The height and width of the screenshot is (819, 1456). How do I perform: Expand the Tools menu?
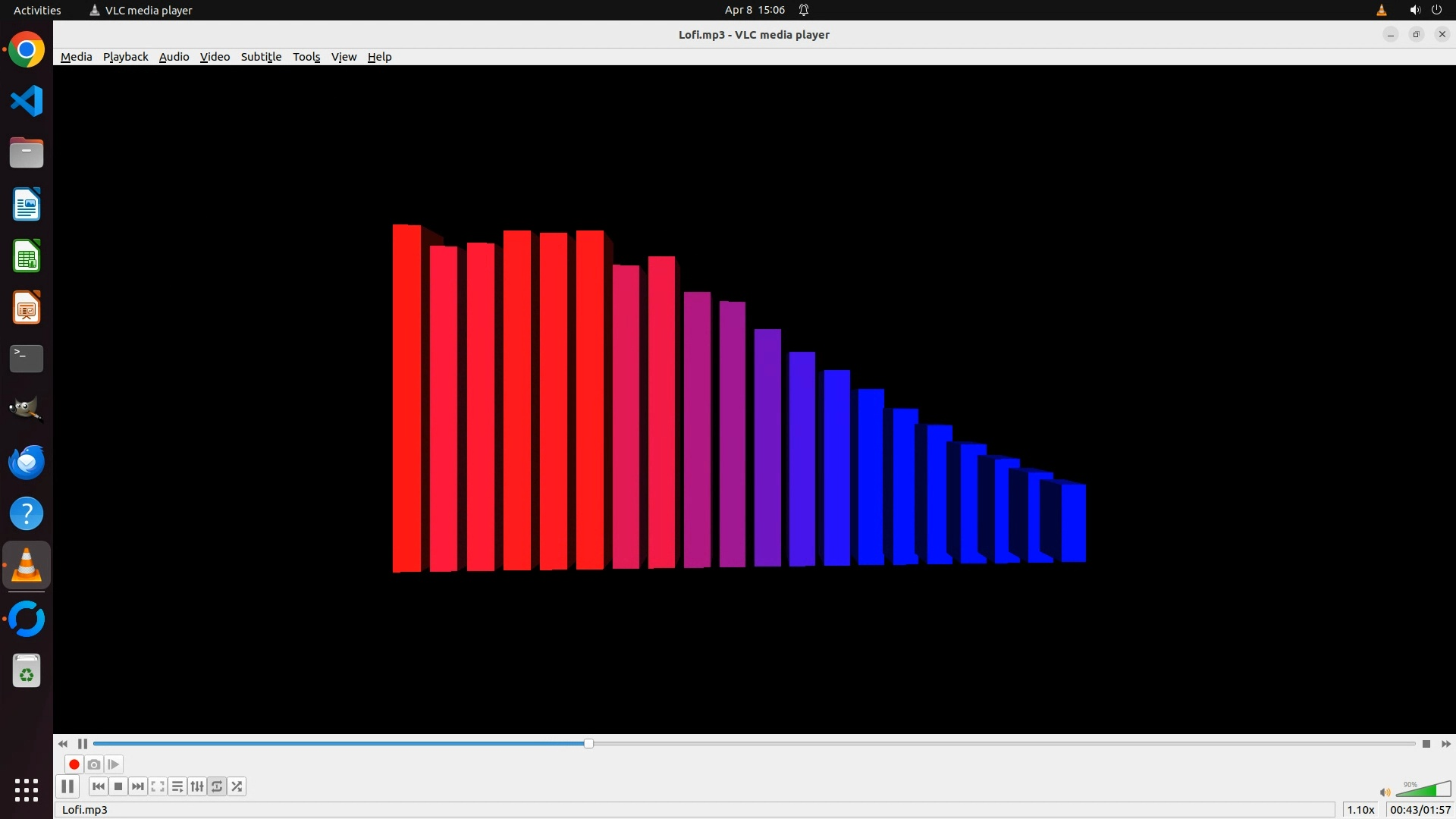coord(306,57)
